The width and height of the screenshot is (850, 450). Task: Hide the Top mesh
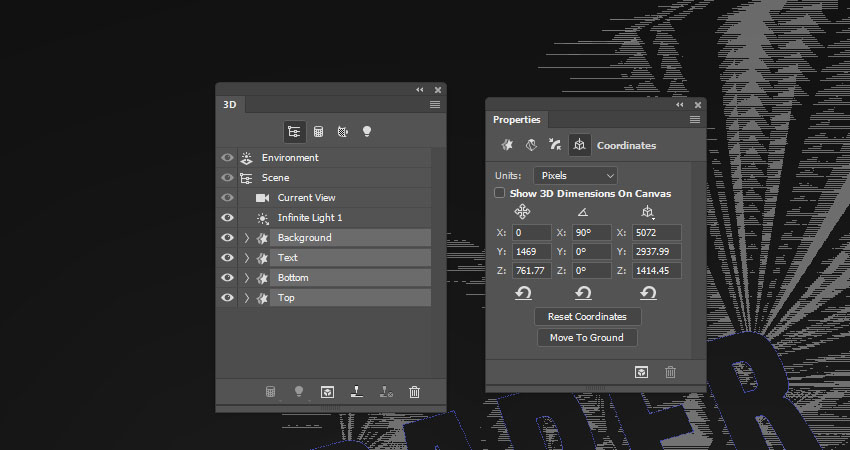[227, 298]
